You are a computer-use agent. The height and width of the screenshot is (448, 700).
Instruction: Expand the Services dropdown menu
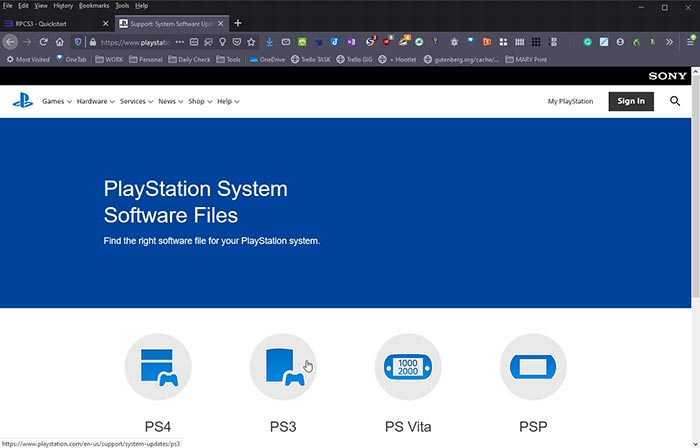136,101
